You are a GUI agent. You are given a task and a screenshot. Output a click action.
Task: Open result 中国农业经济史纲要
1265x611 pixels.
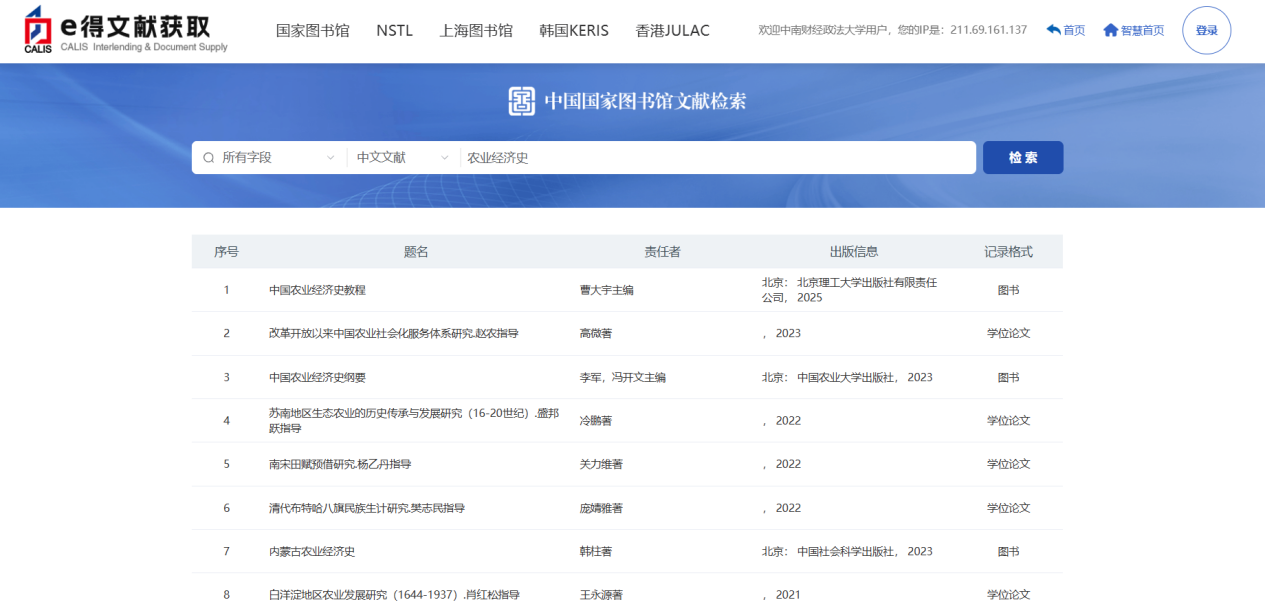317,377
